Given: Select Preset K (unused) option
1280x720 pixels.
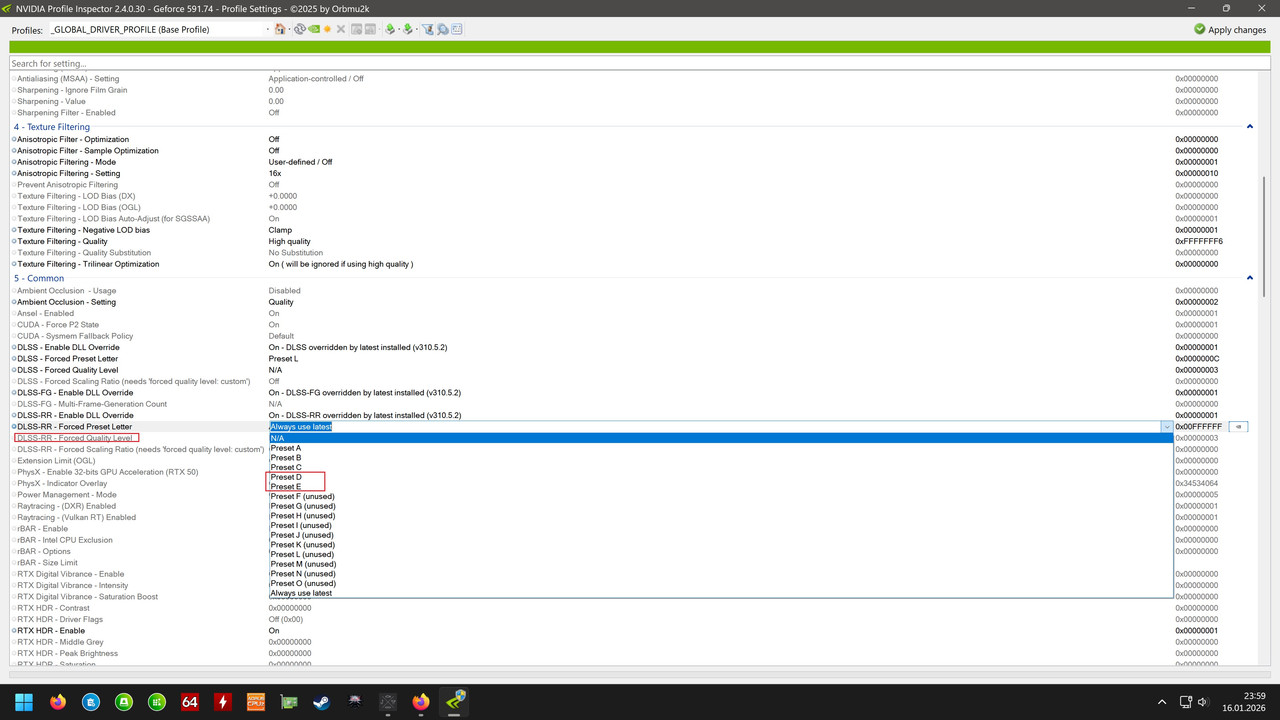Looking at the screenshot, I should 720,545.
